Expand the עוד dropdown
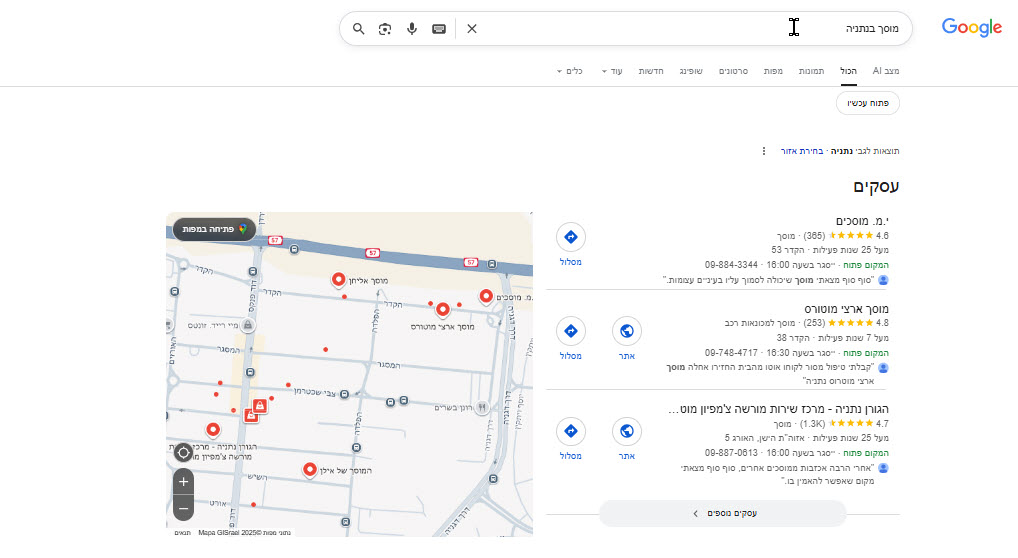The image size is (1018, 558). coord(612,71)
